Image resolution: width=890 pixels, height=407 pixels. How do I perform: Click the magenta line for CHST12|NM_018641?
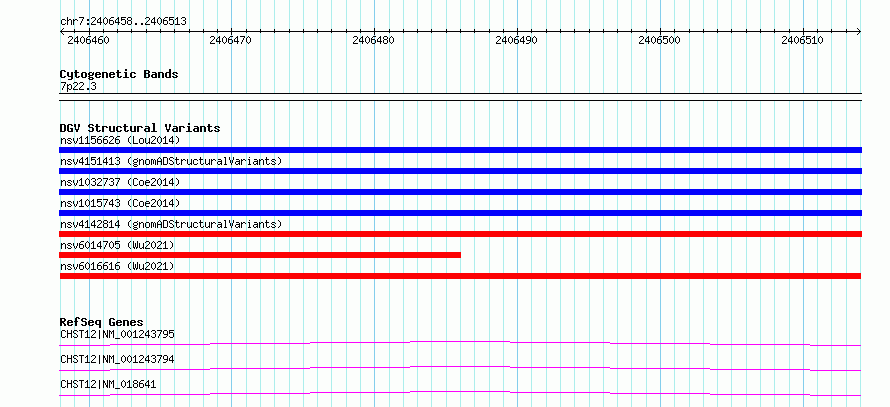pos(460,393)
